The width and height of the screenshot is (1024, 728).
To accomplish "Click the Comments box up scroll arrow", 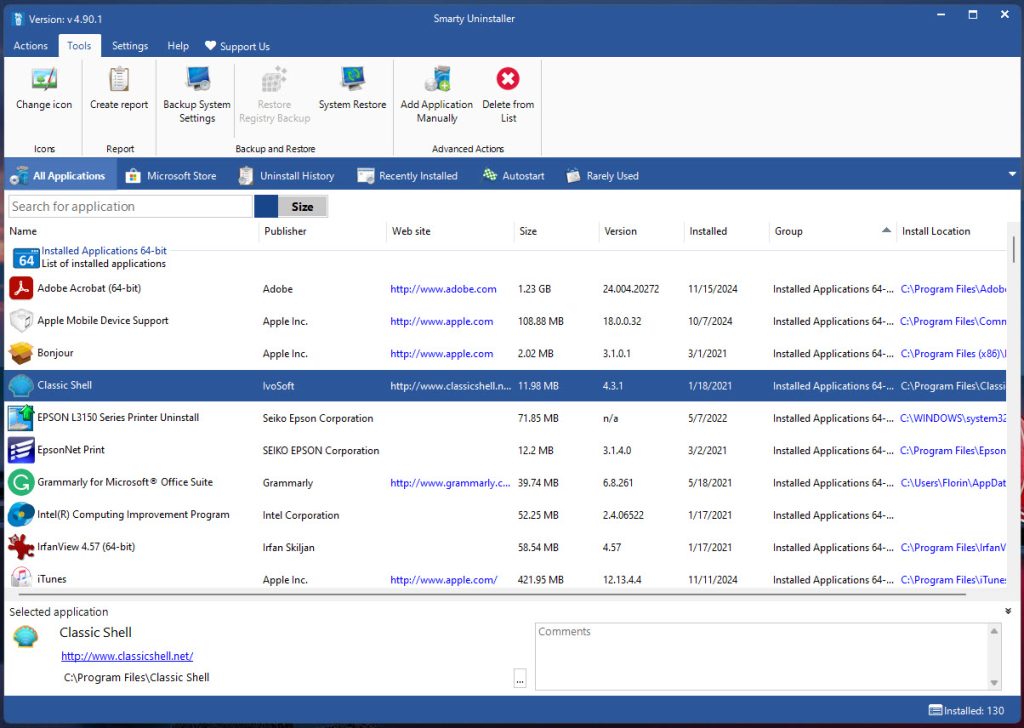I will pos(994,631).
